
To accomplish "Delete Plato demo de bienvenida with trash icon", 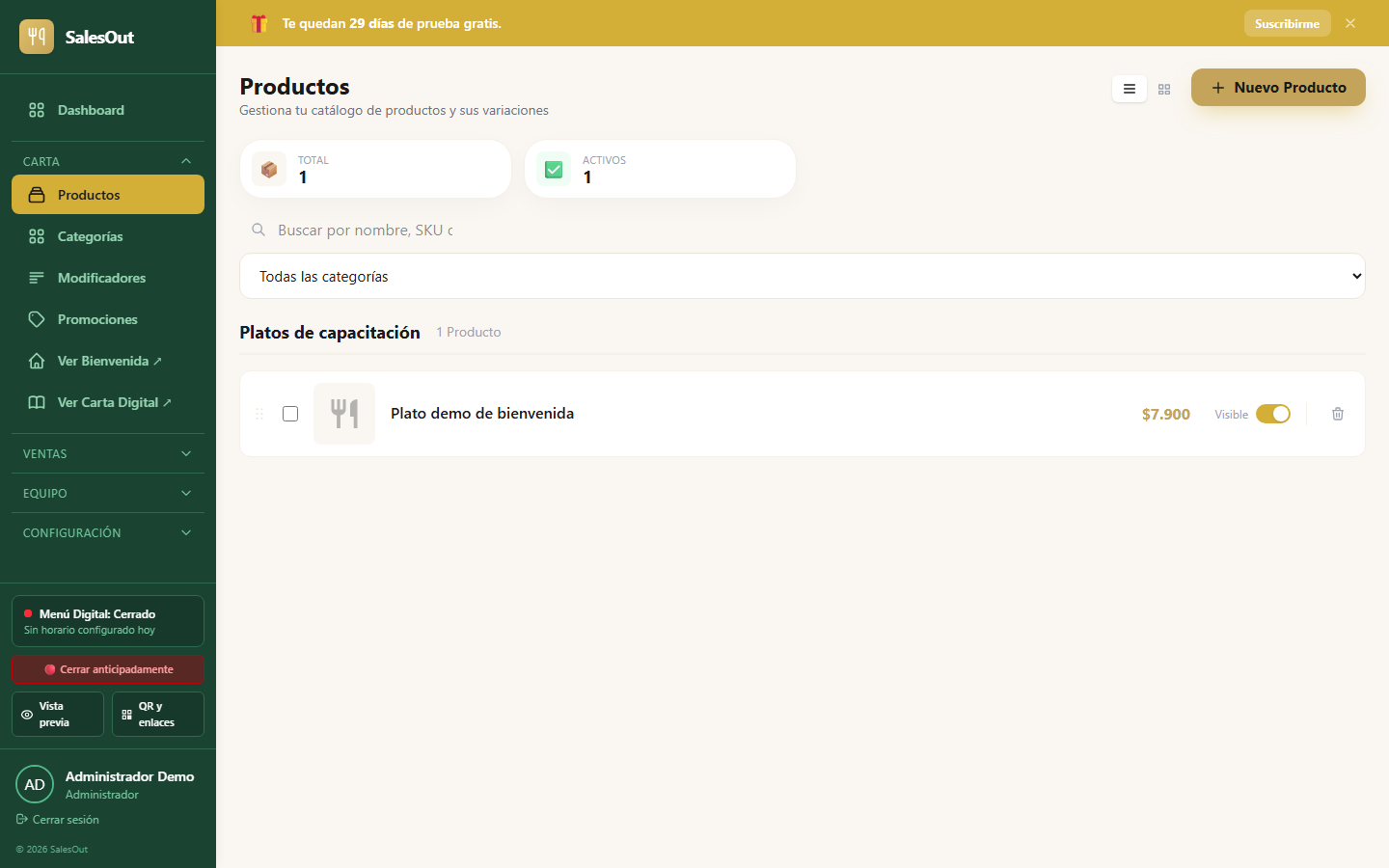I will 1338,414.
